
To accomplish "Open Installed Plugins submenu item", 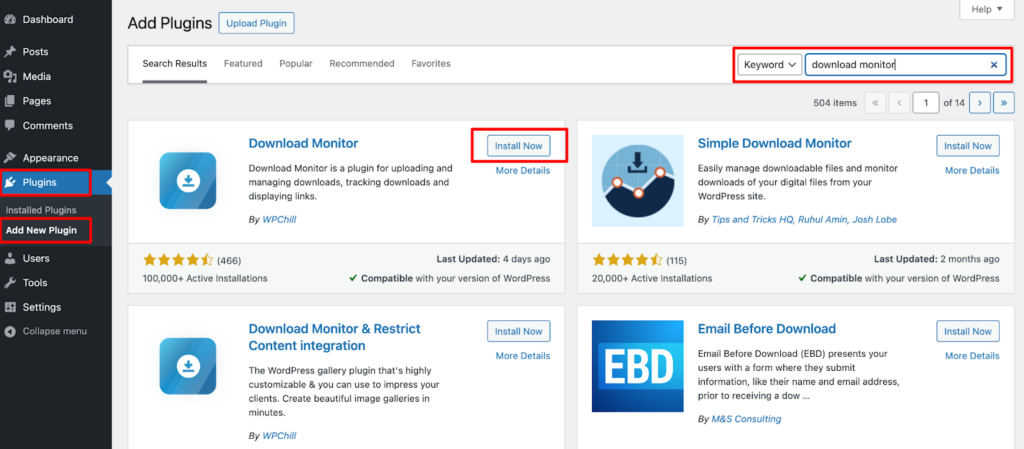I will (x=41, y=210).
